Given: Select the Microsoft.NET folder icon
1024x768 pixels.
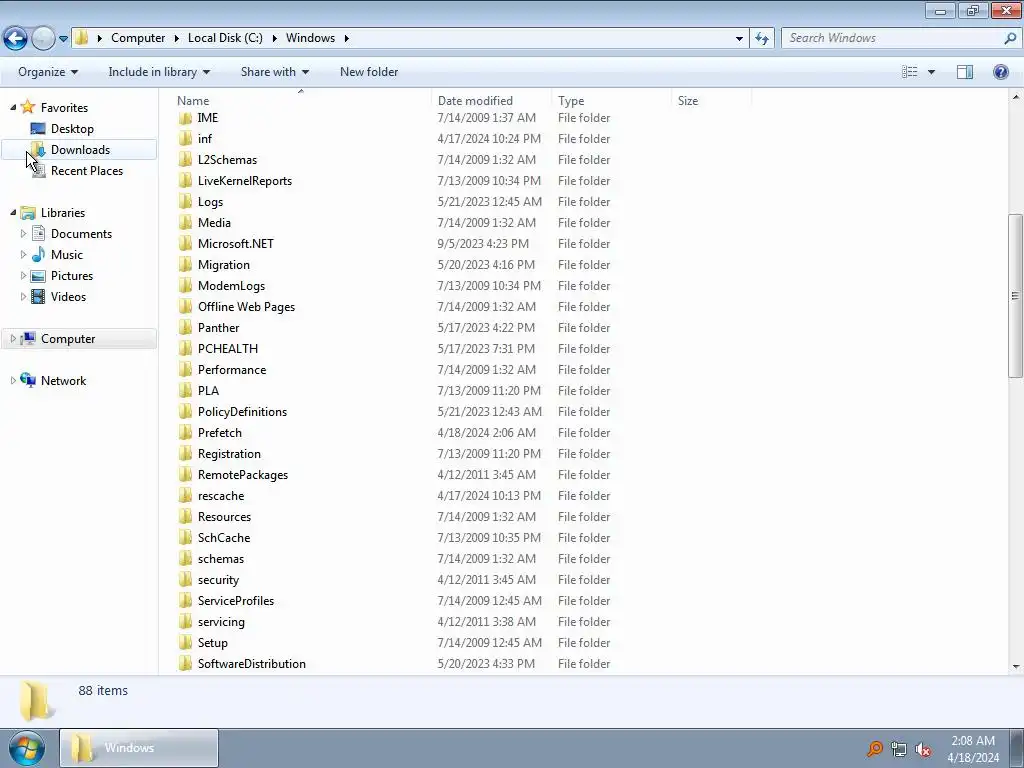Looking at the screenshot, I should [x=185, y=243].
